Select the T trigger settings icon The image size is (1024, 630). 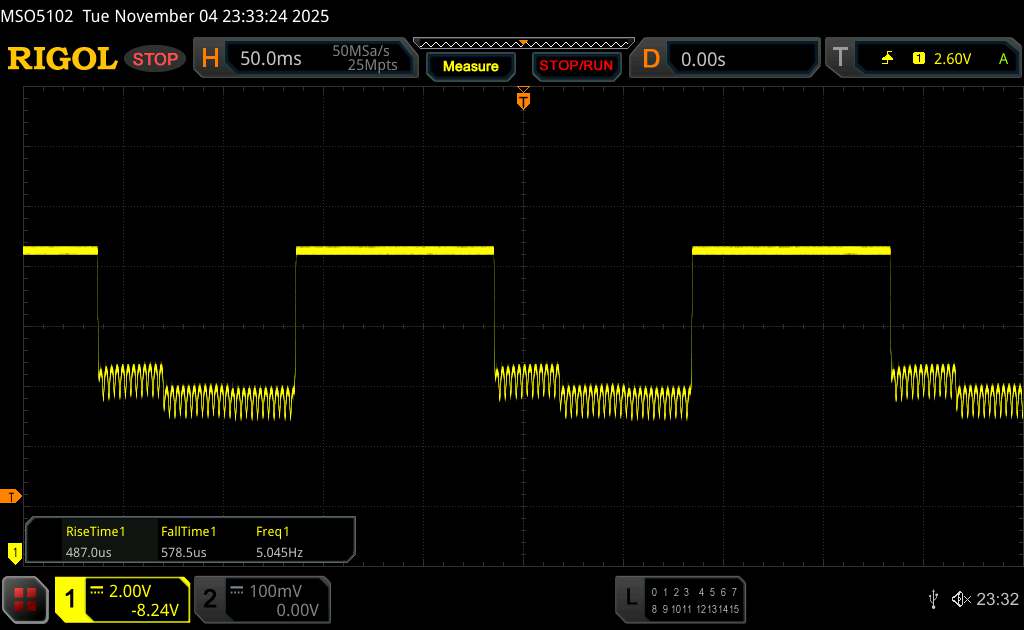pyautogui.click(x=840, y=59)
